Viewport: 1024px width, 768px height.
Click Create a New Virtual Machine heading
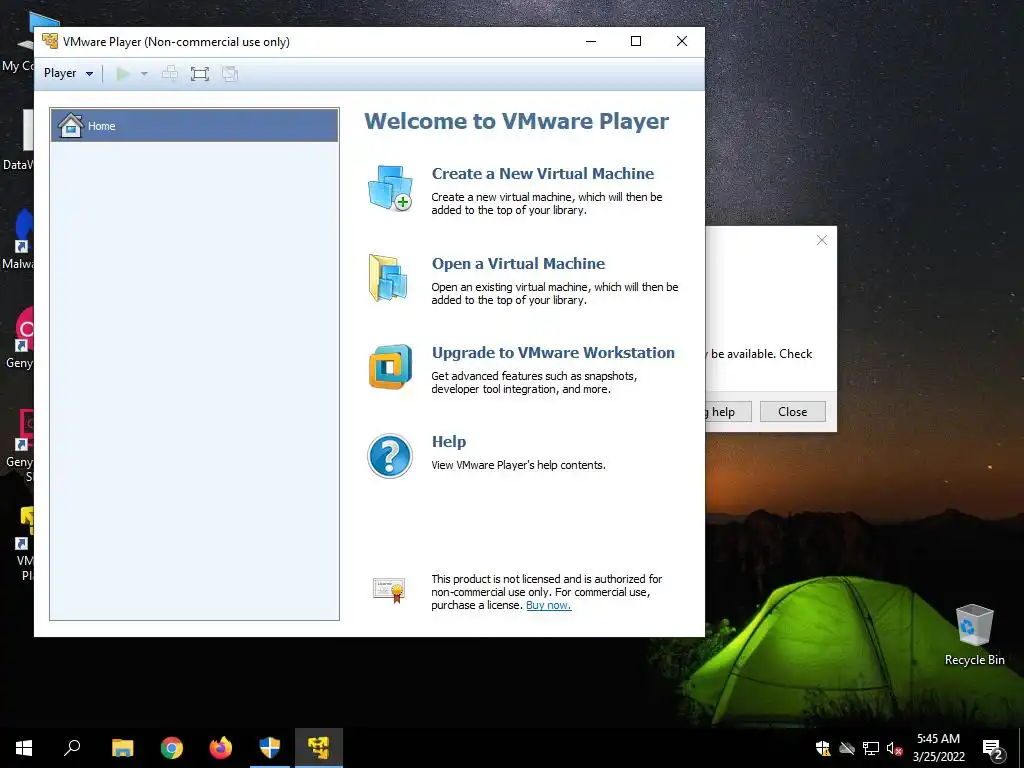coord(543,174)
